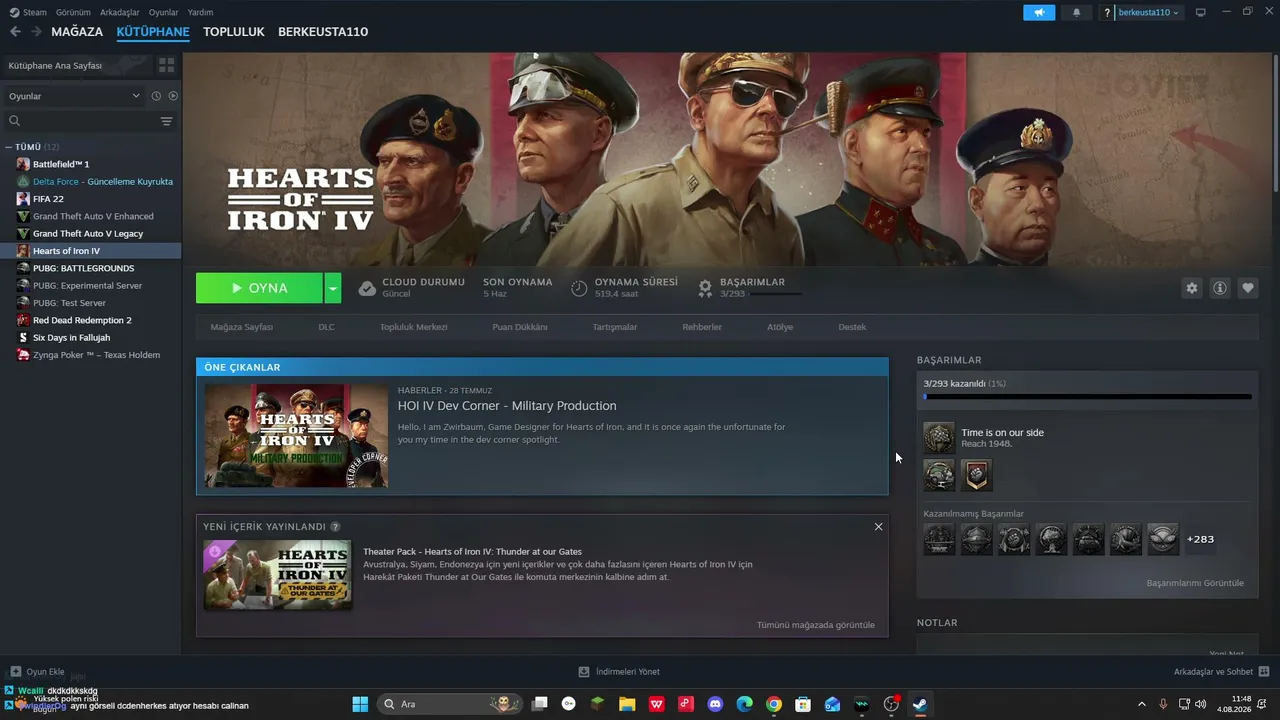Image resolution: width=1280 pixels, height=720 pixels.
Task: Go back with the navigation back arrow
Action: [x=15, y=32]
